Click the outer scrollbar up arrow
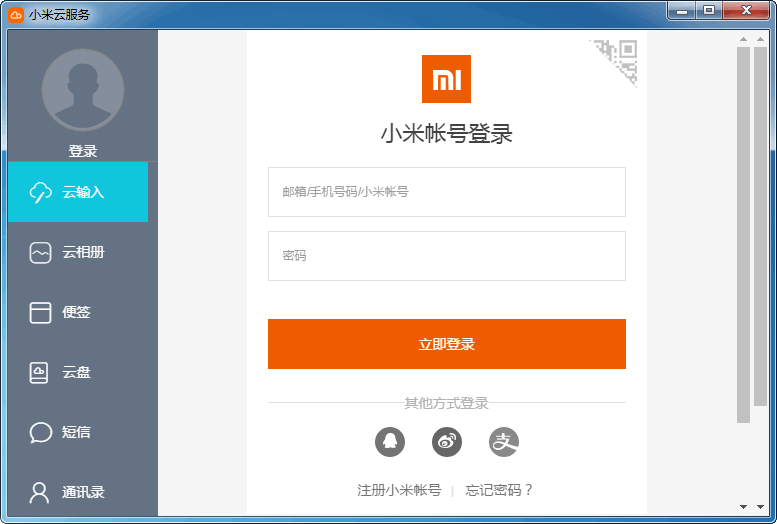 pyautogui.click(x=761, y=39)
